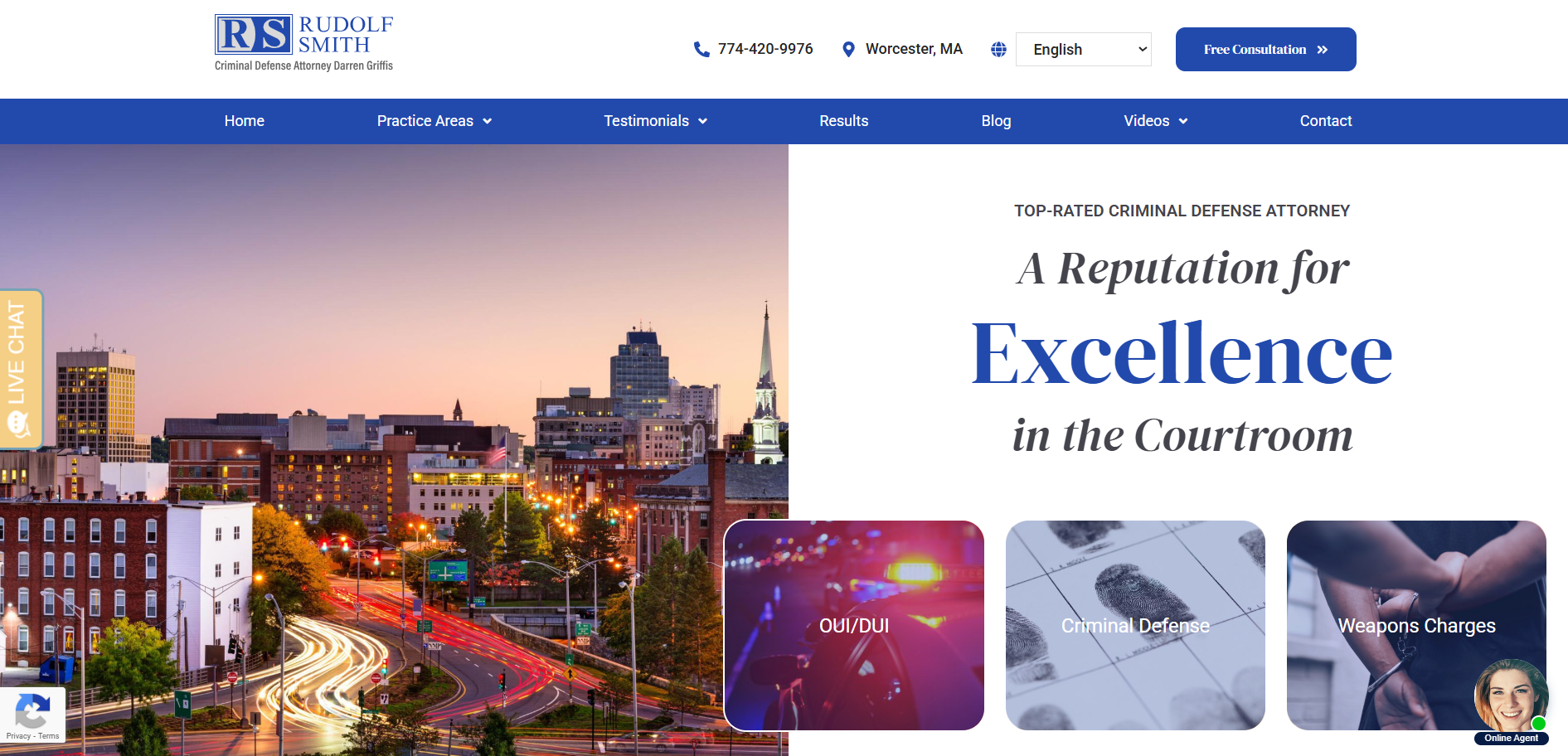Click the Worcester, MA location link
The height and width of the screenshot is (756, 1568).
914,49
